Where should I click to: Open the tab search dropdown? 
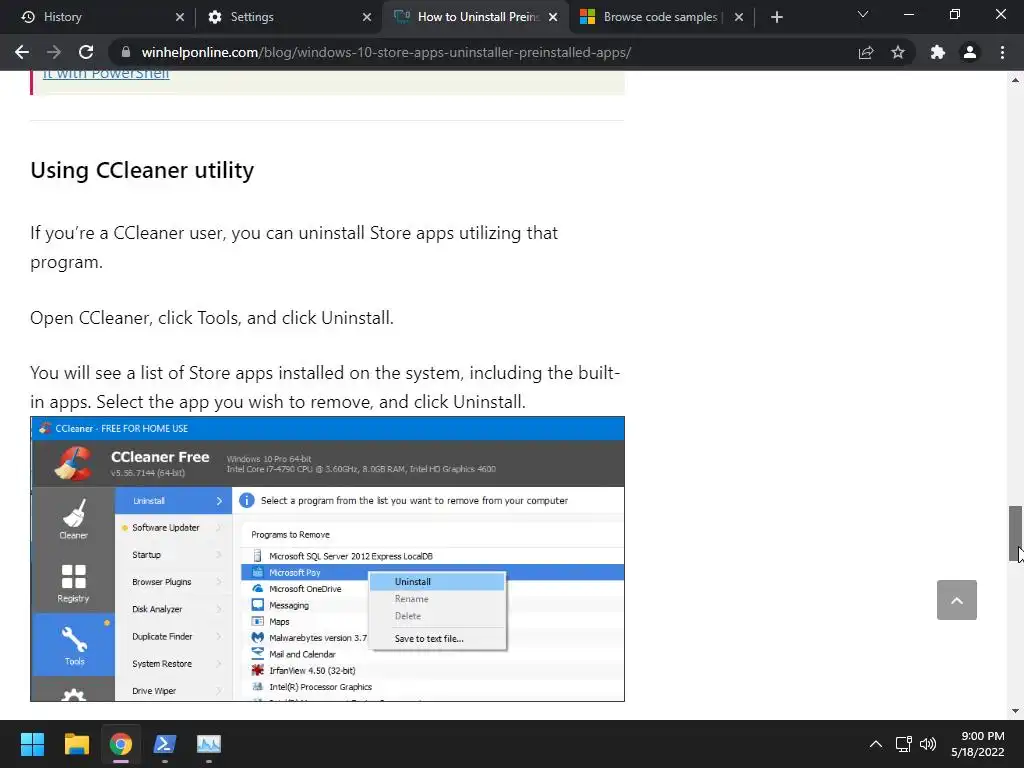[863, 14]
